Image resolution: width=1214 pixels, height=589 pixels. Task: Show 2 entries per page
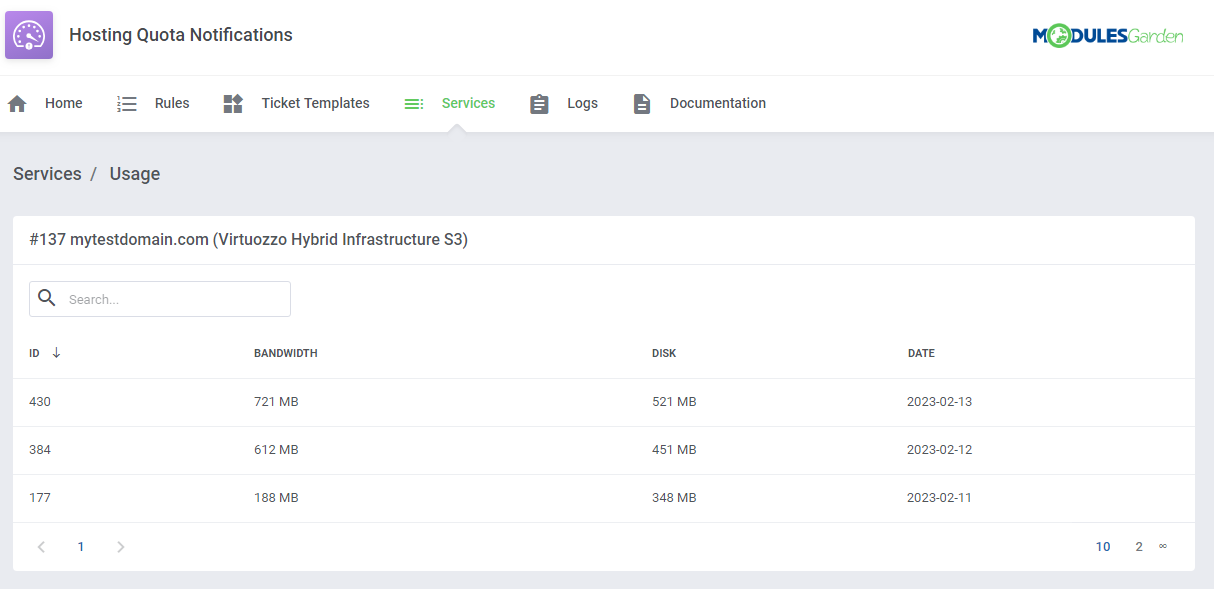(1139, 547)
